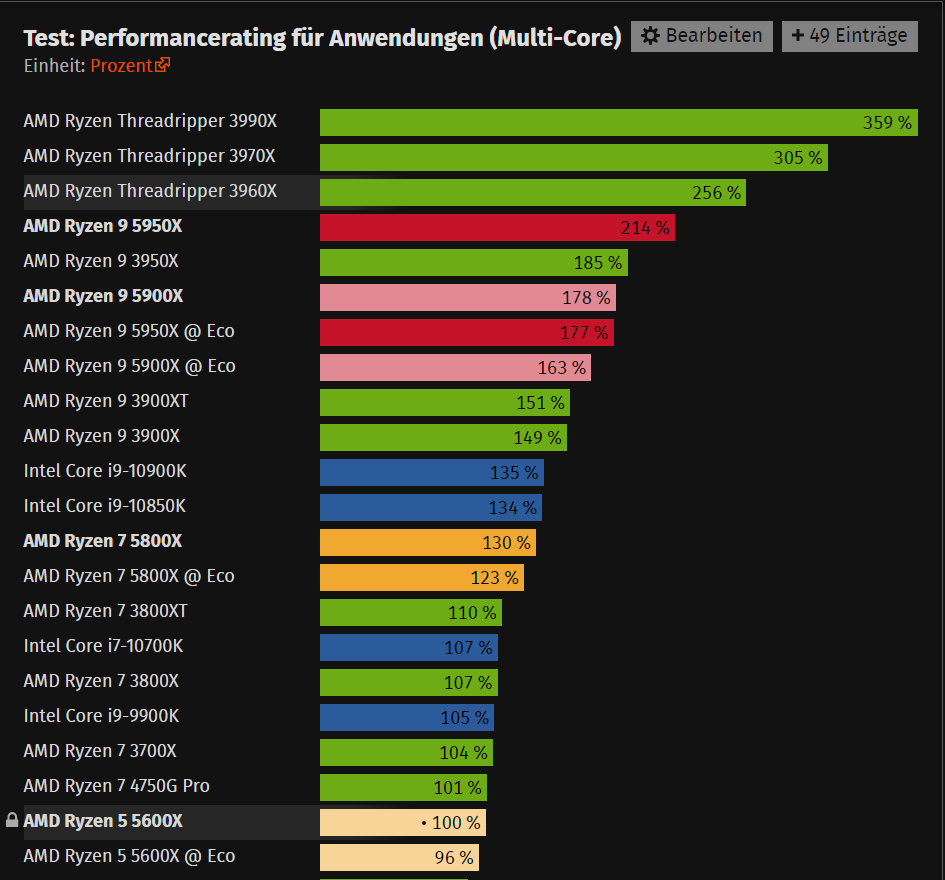Select the AMD Ryzen 7 3800XT label
Screen dimensions: 945x880
pos(105,611)
